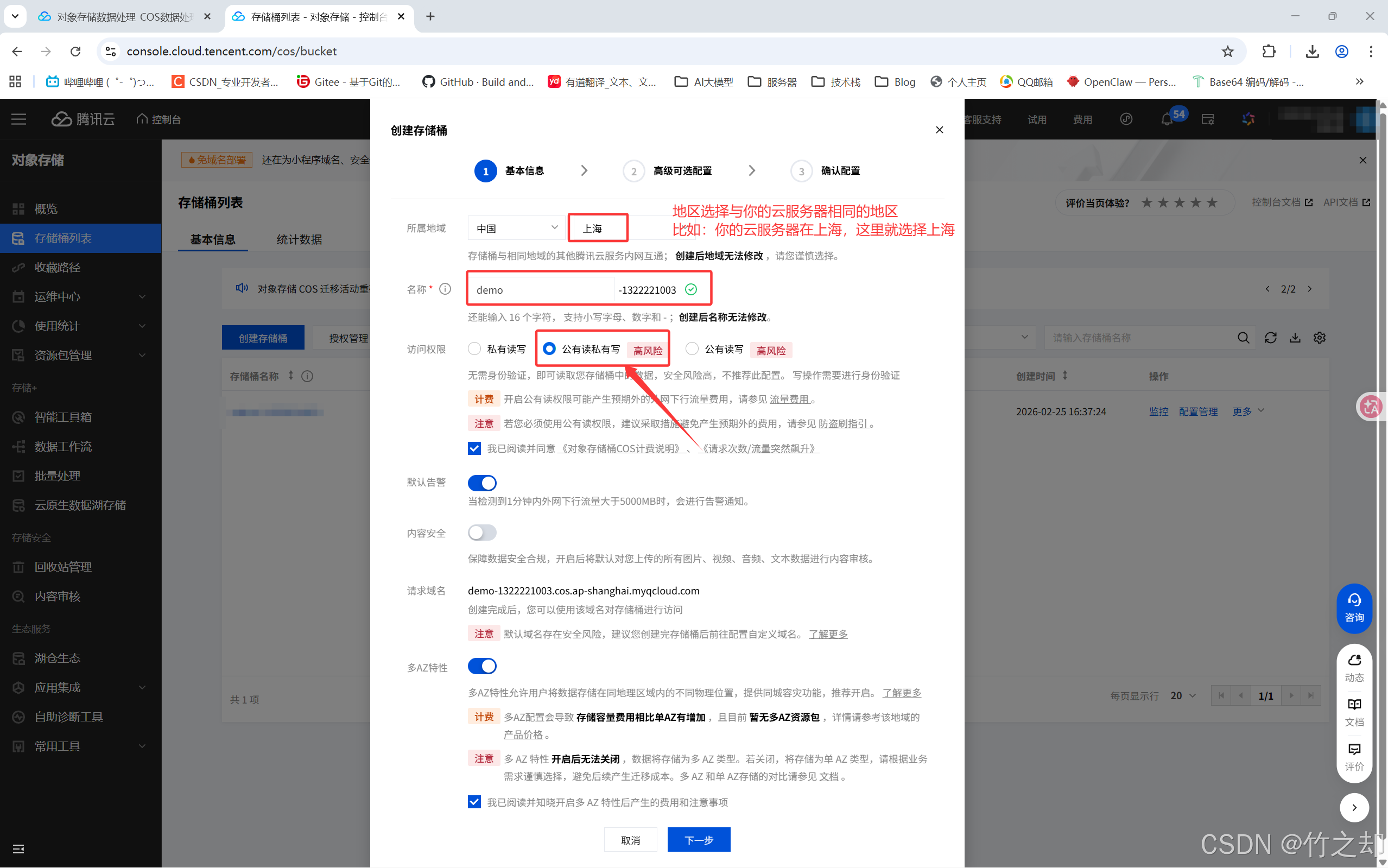Expand 常用工具 sidebar menu

tap(80, 746)
